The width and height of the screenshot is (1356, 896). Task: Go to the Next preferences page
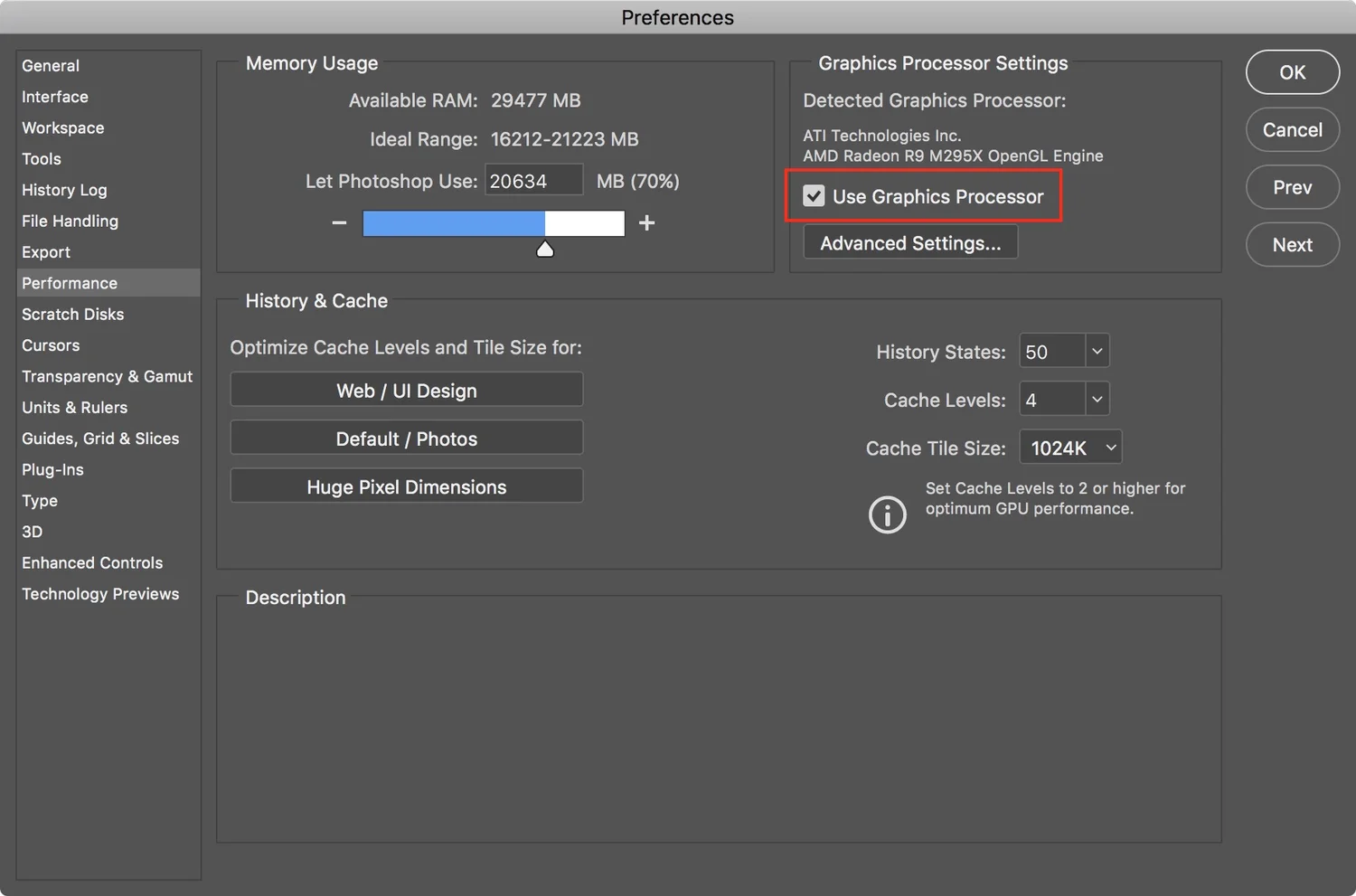coord(1292,244)
